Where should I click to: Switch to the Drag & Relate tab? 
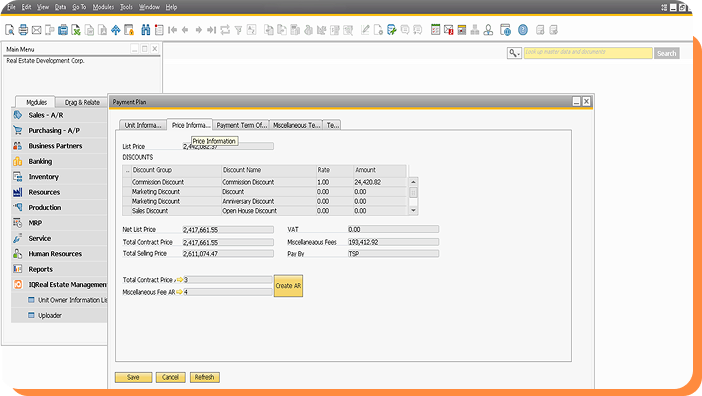pyautogui.click(x=82, y=102)
